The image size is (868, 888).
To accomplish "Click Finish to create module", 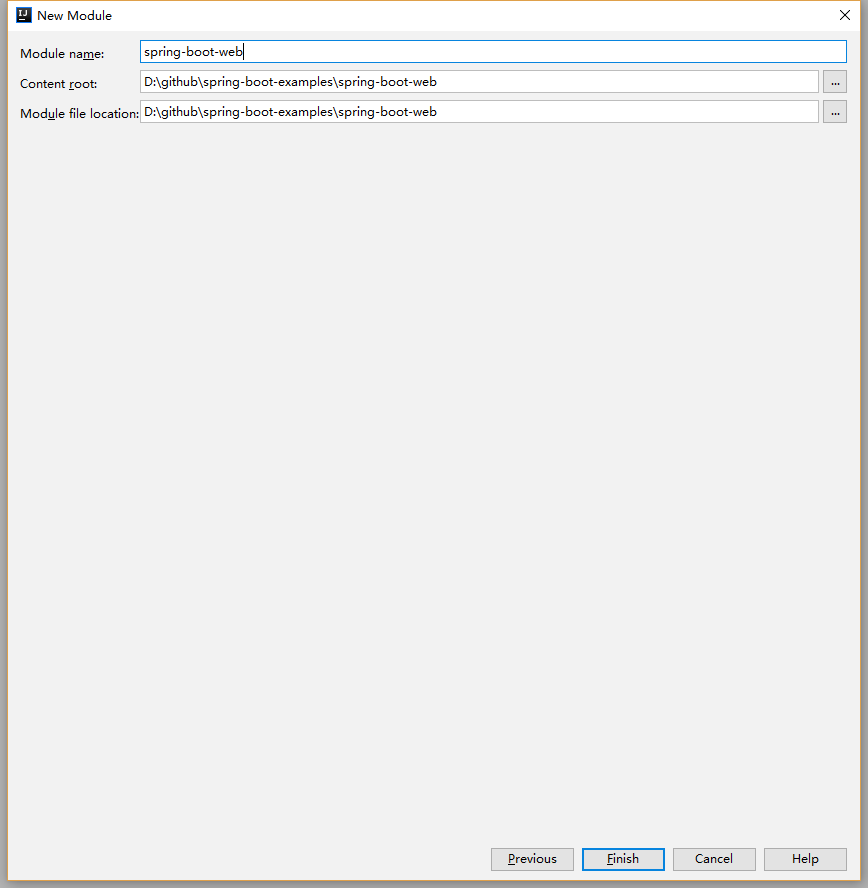I will (623, 859).
